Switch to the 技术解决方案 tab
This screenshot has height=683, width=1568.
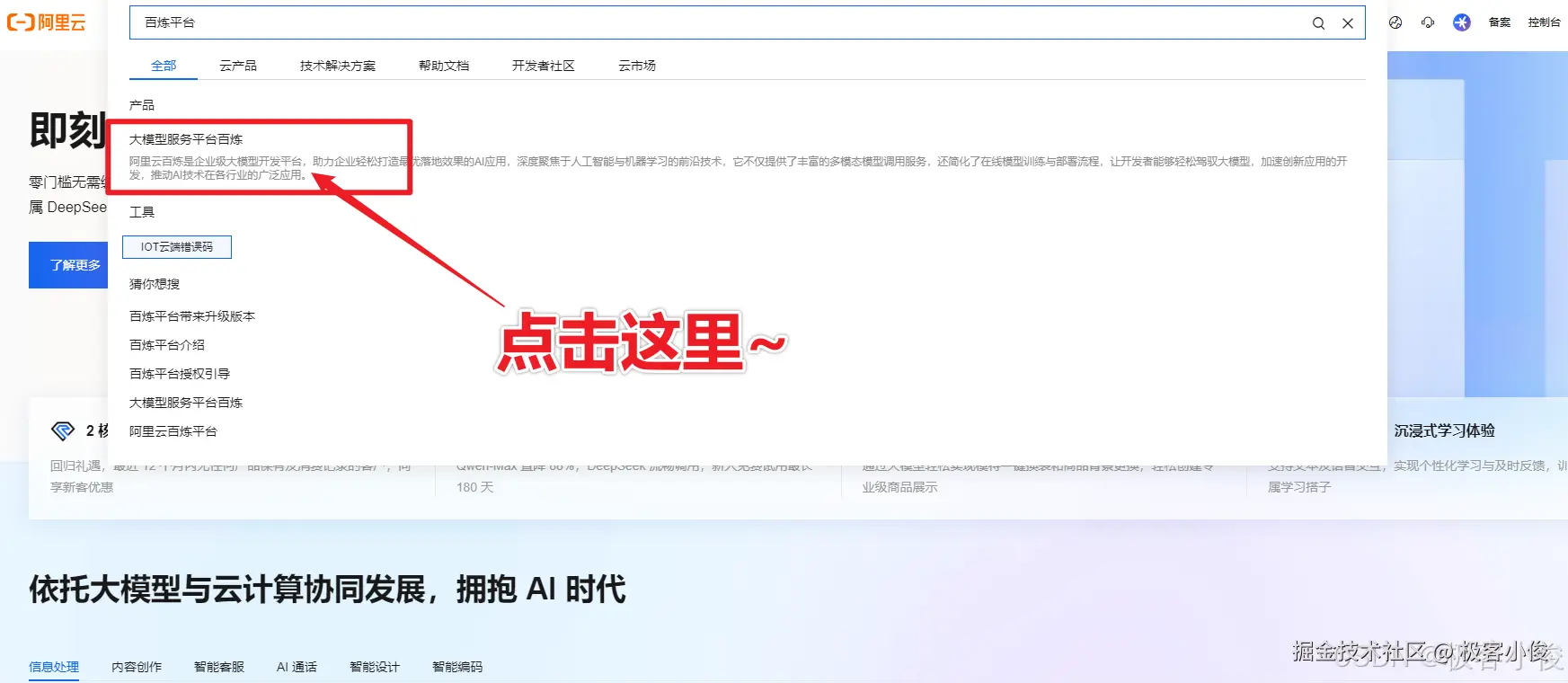click(338, 66)
